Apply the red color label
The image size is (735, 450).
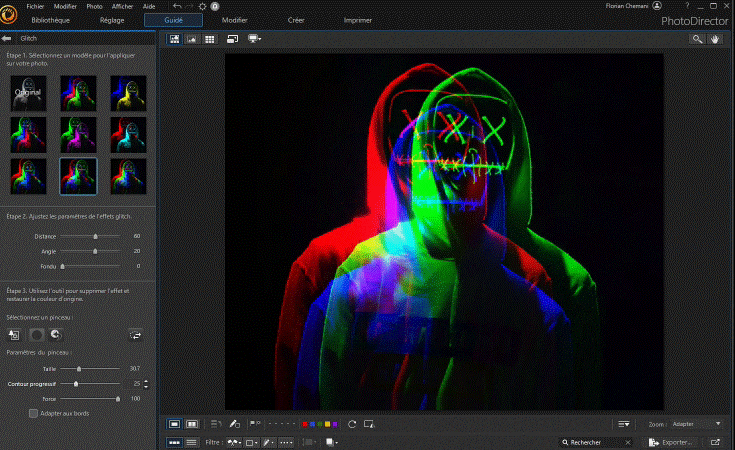[x=305, y=424]
